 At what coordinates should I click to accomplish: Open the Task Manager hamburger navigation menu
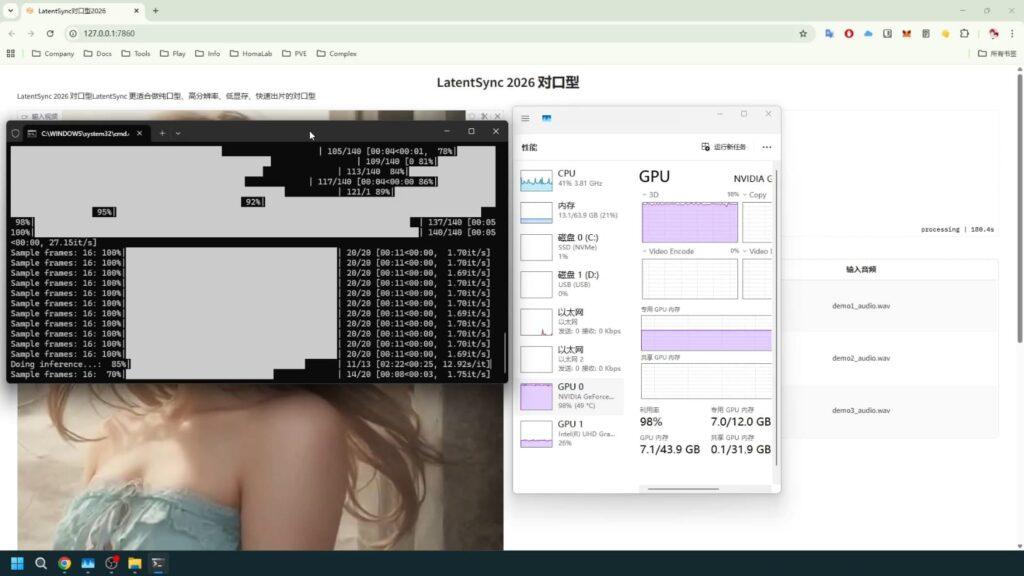525,118
